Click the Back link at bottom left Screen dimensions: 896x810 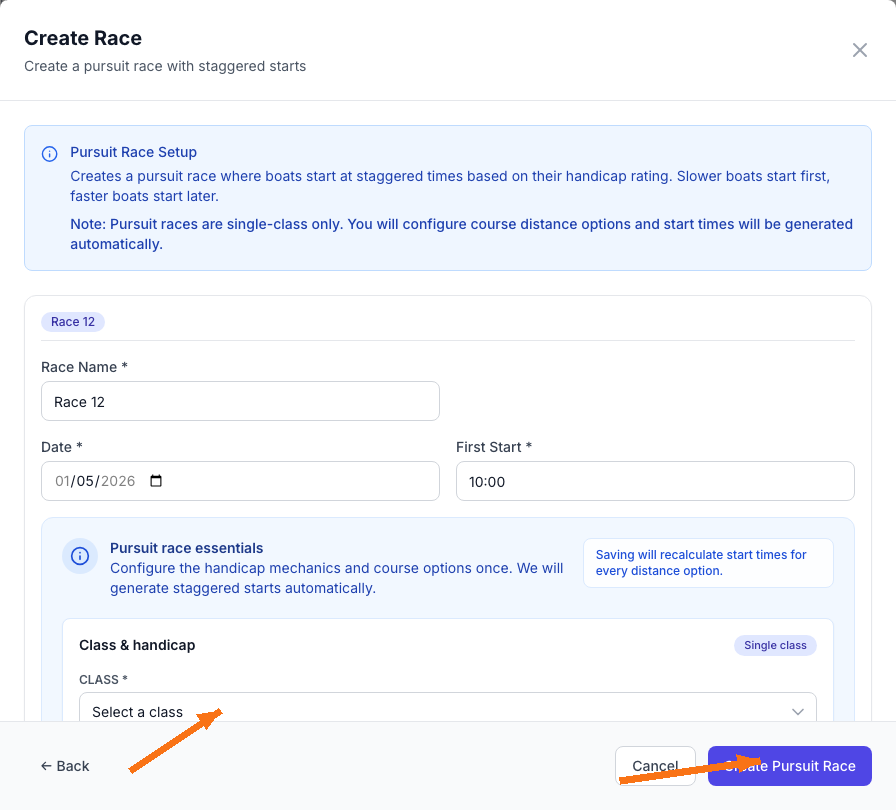[64, 765]
